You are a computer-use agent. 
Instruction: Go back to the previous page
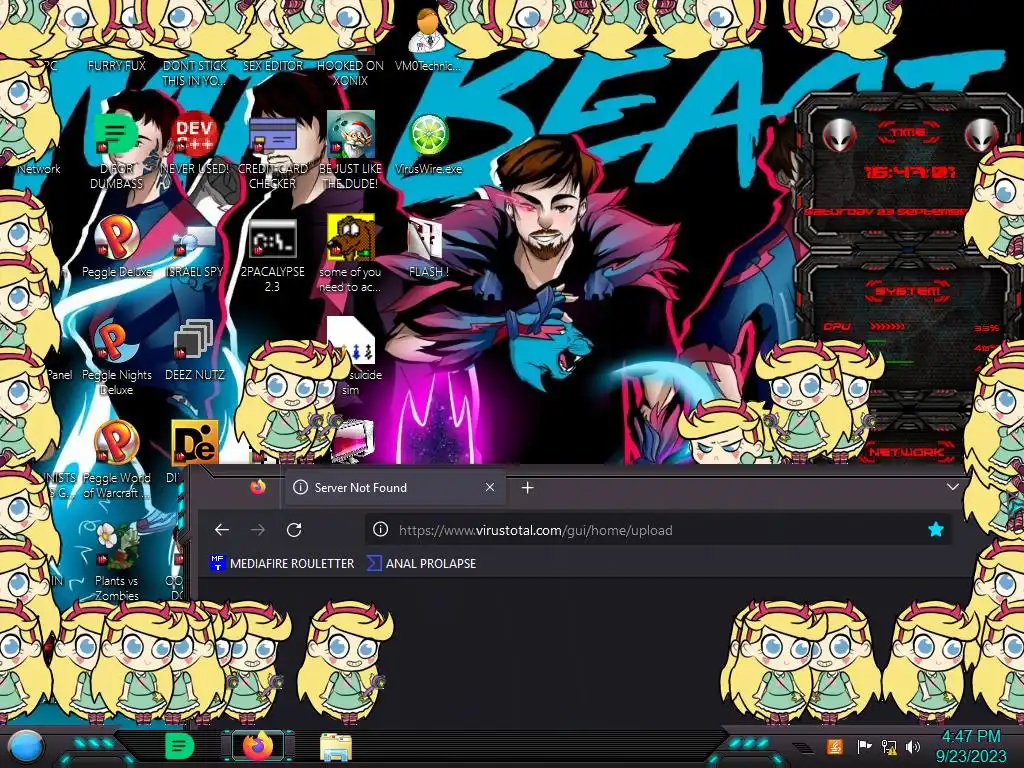click(x=222, y=530)
